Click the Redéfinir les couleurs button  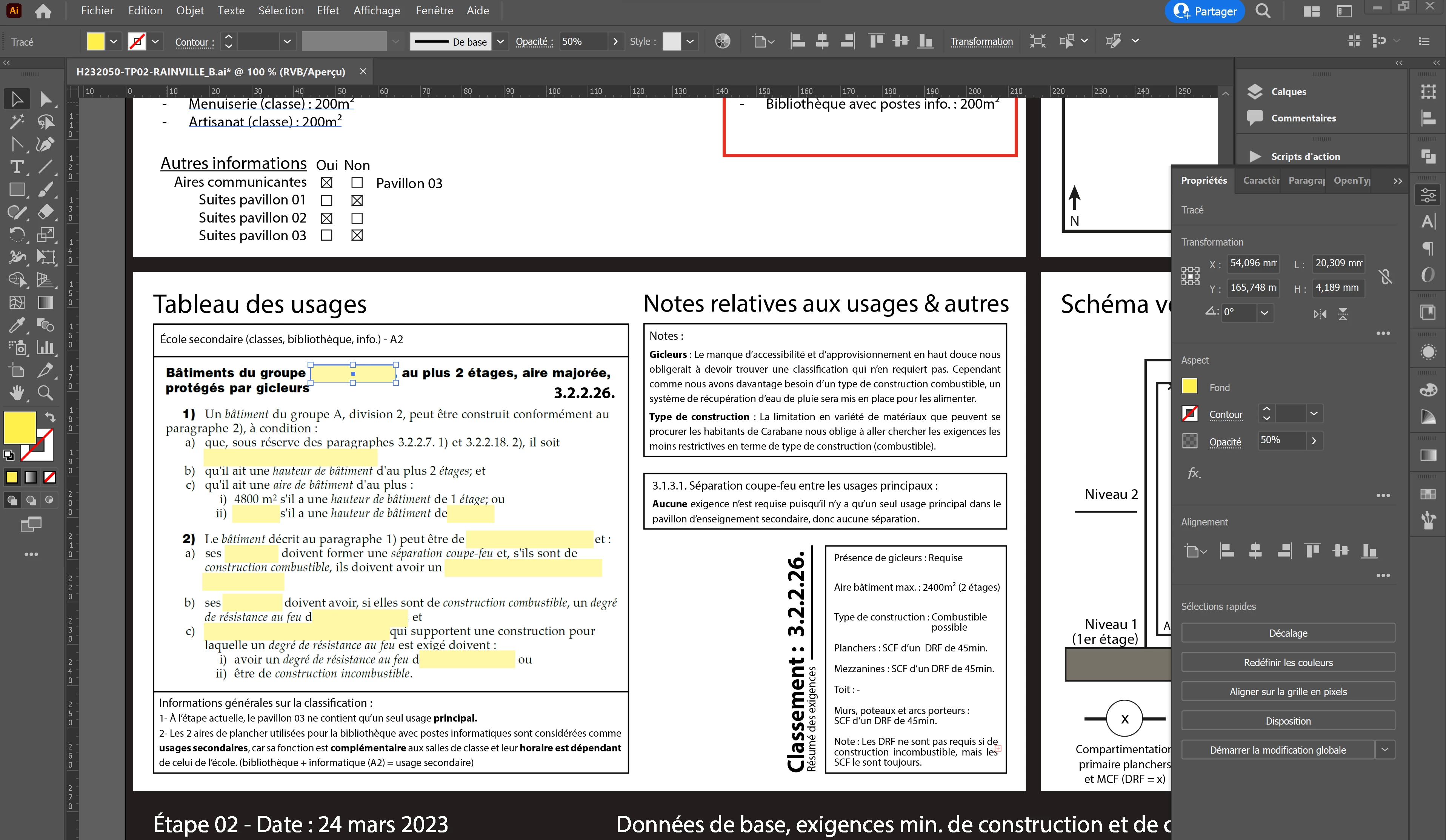(x=1288, y=662)
